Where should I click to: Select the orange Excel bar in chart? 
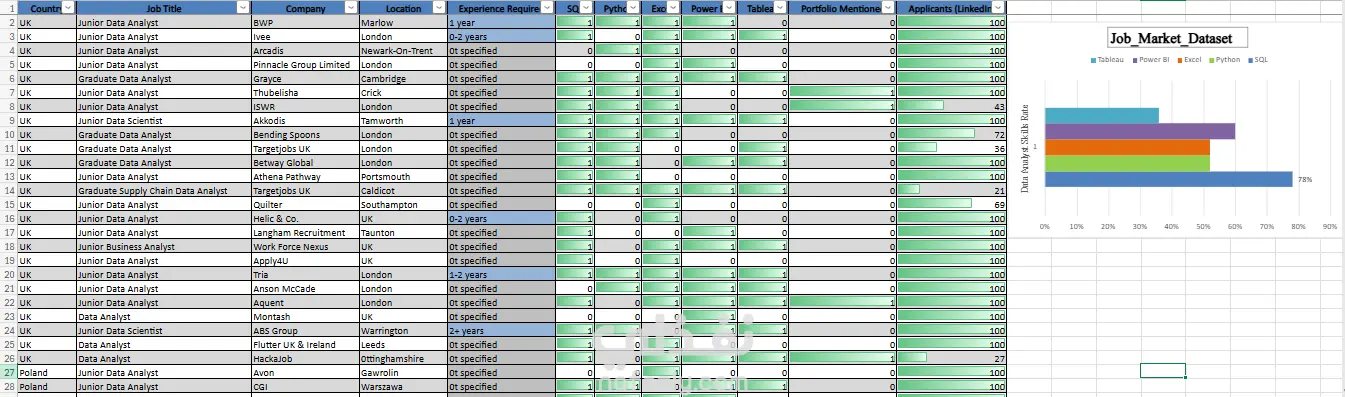1127,147
